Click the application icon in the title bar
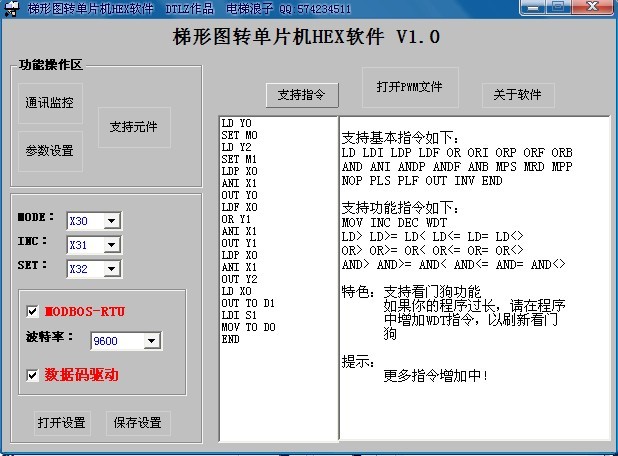 [10, 8]
